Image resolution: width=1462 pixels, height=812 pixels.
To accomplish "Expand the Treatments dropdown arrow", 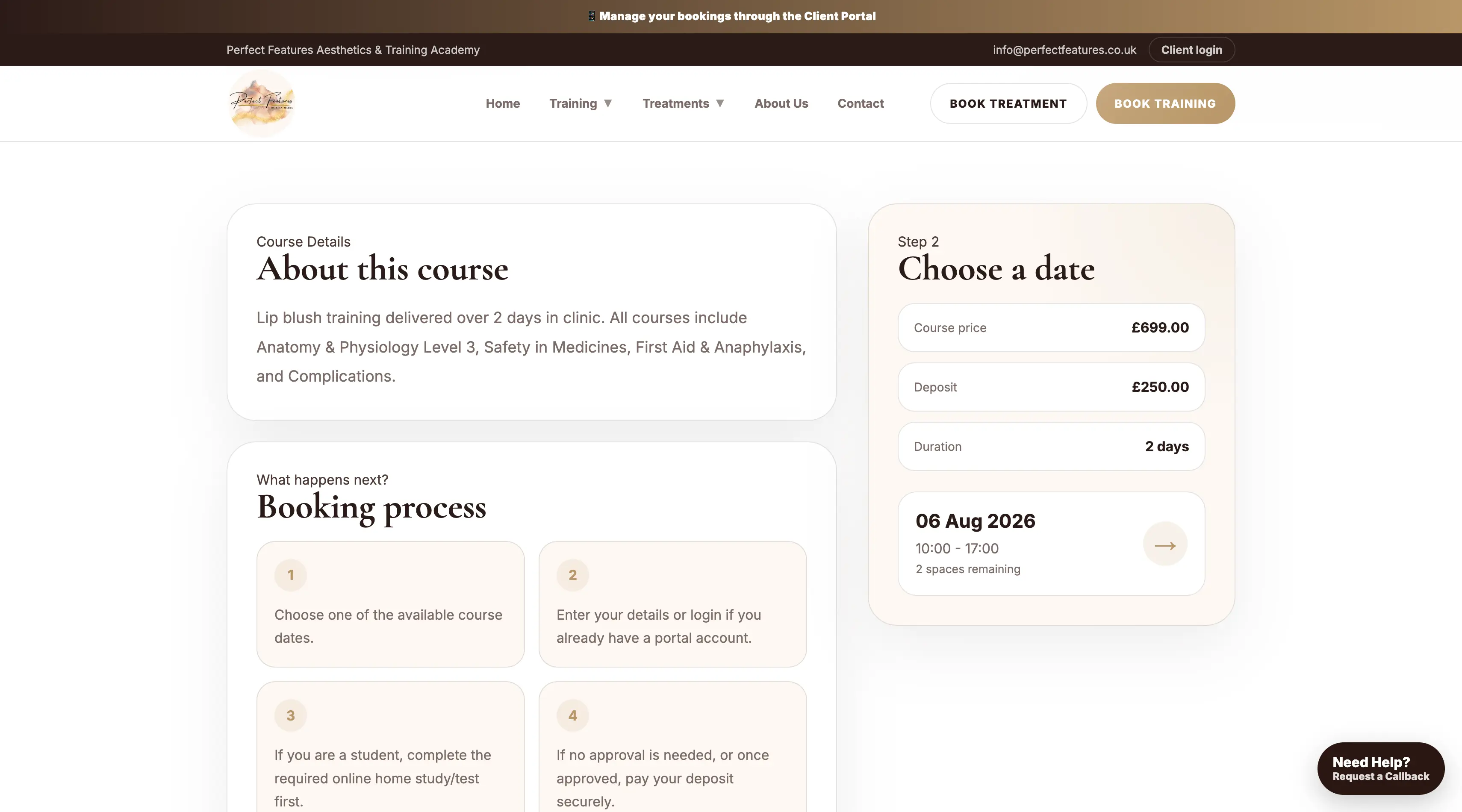I will (719, 103).
